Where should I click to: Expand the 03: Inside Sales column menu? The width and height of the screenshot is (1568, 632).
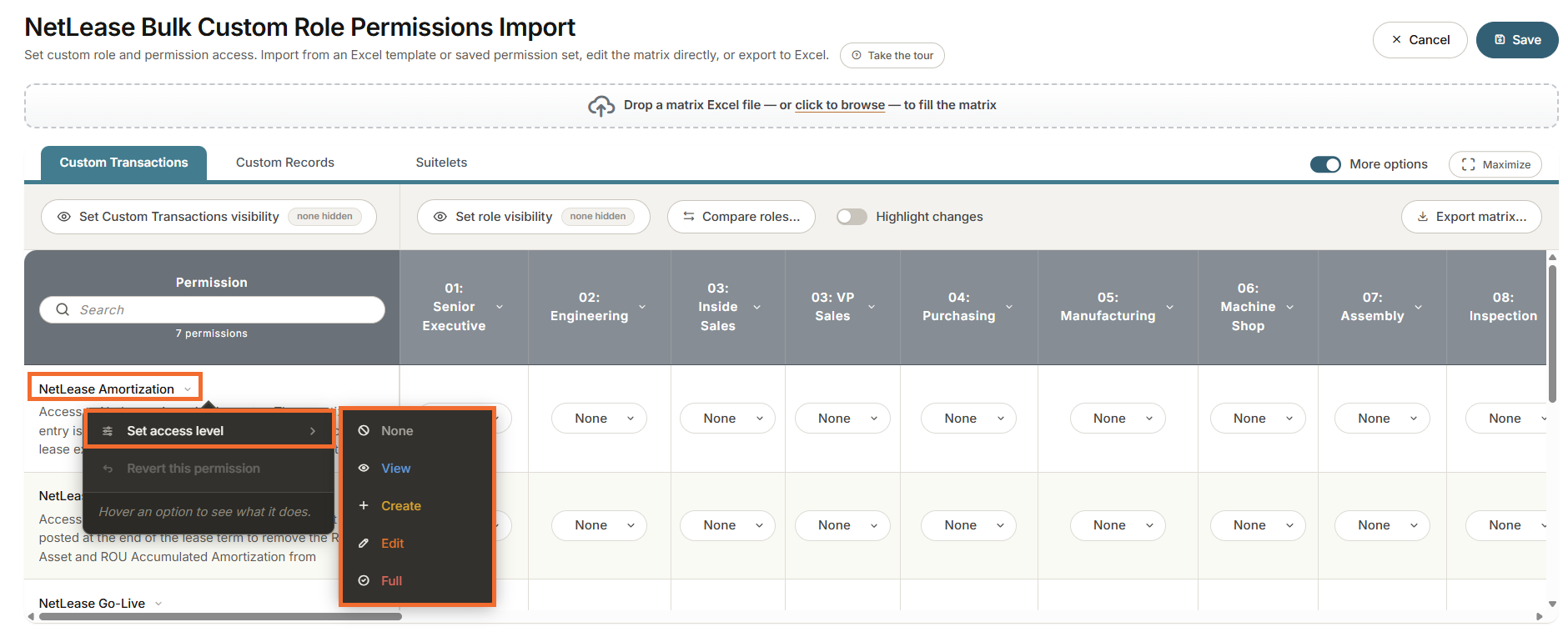[757, 307]
